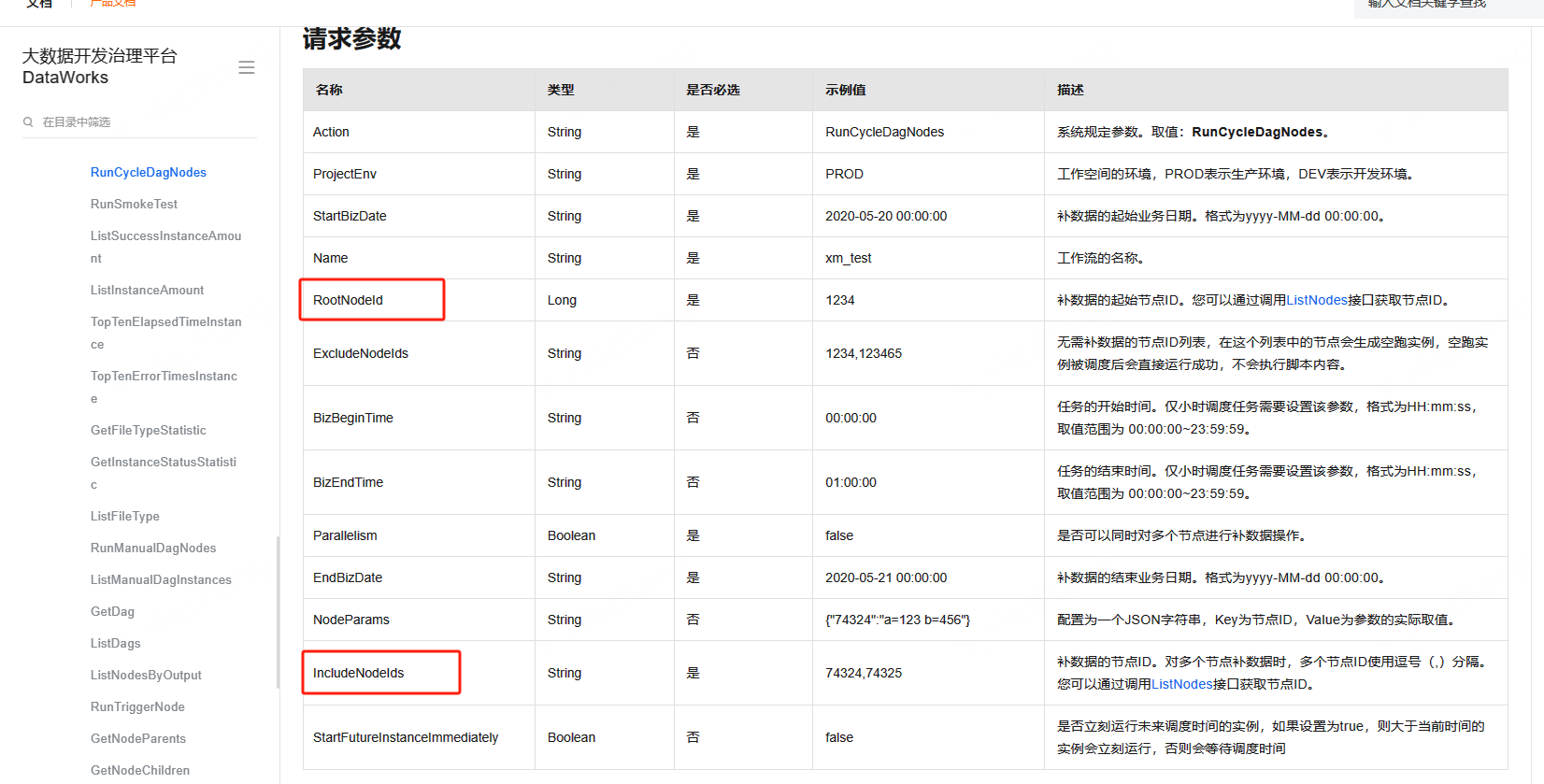Open ListManualDagInstances in the sidebar
Screen dimensions: 1544x784
tap(161, 579)
